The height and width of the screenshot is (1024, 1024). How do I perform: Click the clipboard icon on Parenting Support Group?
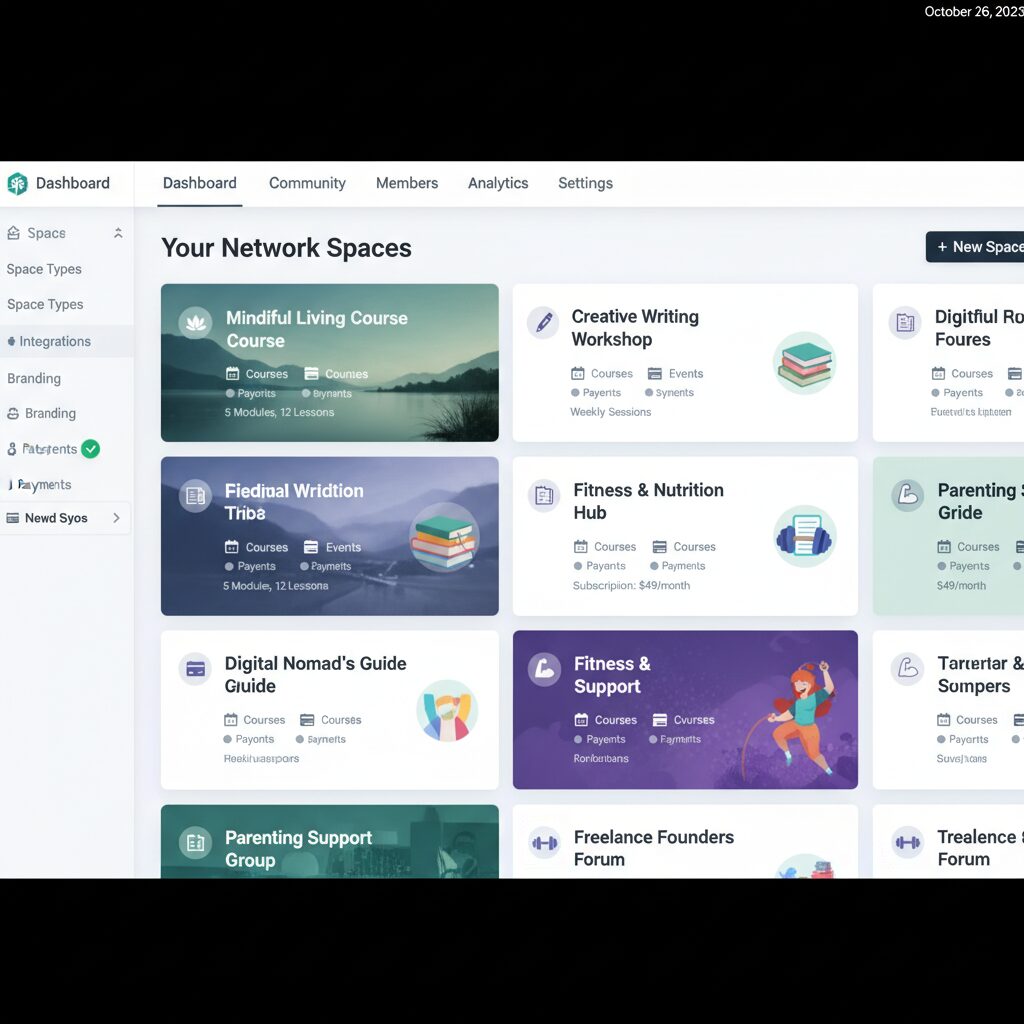pos(195,843)
